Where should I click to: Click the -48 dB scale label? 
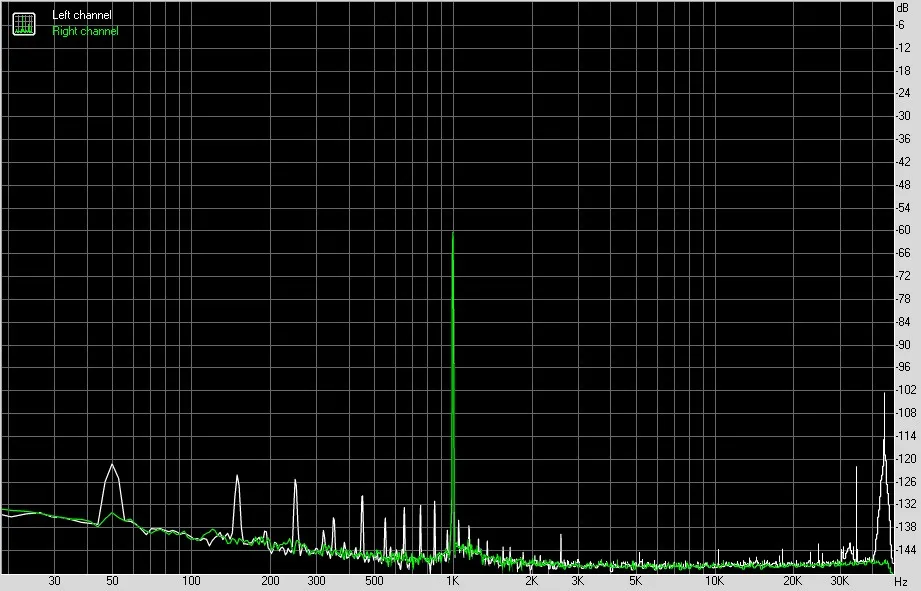click(x=903, y=184)
